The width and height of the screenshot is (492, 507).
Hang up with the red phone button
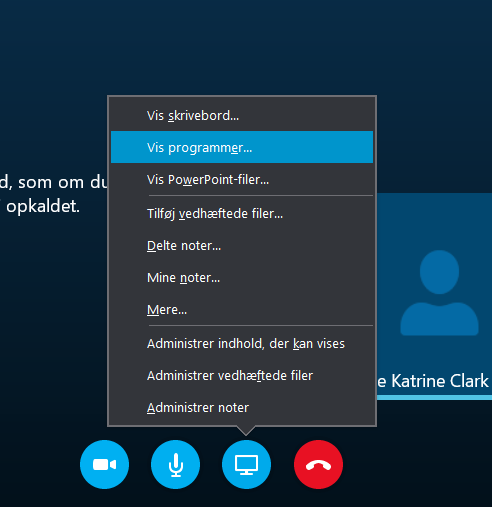tap(318, 464)
